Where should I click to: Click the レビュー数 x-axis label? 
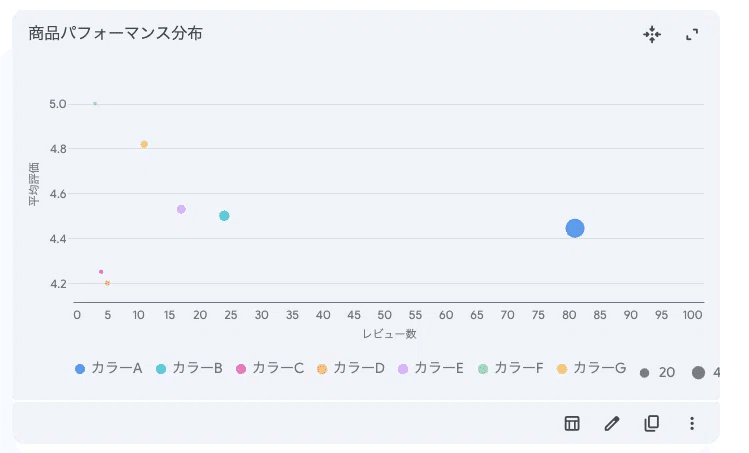[389, 333]
